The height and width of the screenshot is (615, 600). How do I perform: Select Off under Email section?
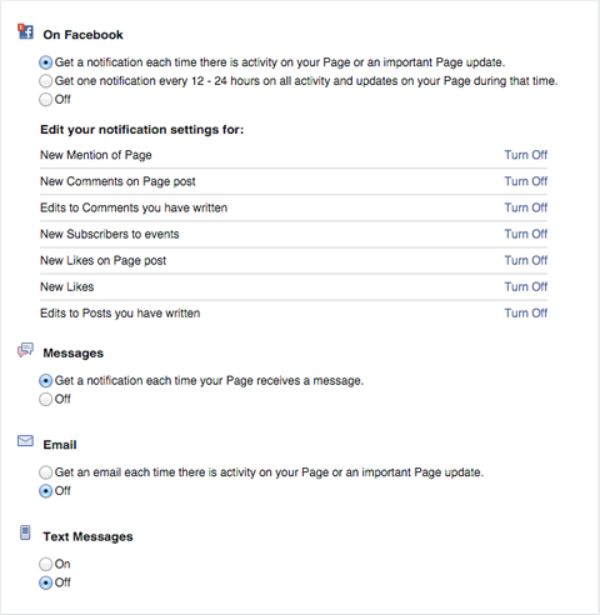point(46,491)
